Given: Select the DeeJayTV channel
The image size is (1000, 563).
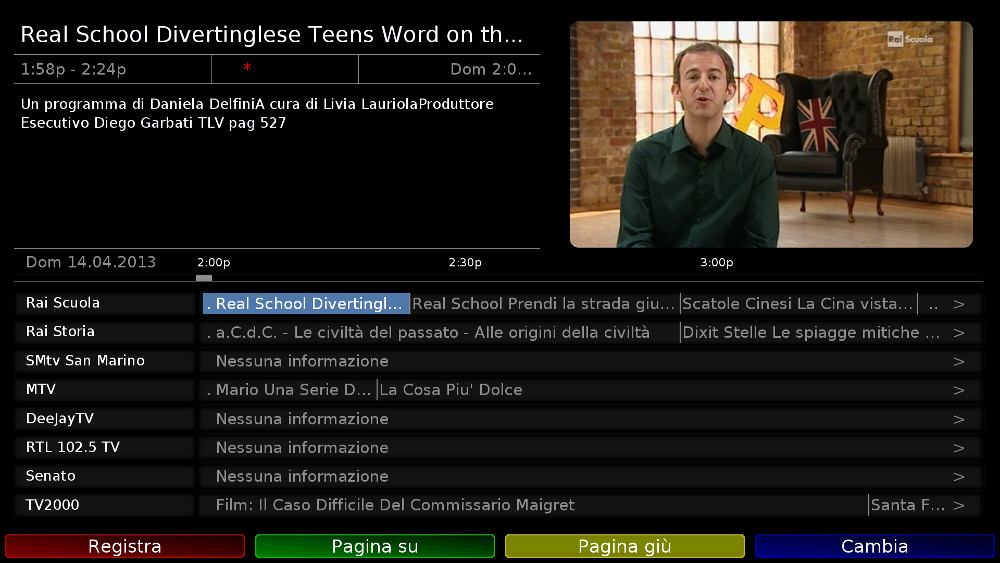Looking at the screenshot, I should tap(105, 419).
